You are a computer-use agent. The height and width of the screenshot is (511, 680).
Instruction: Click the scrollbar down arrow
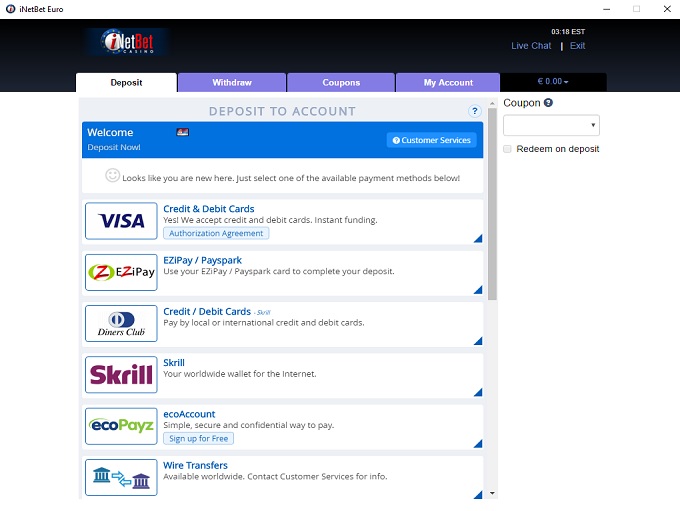pyautogui.click(x=491, y=493)
